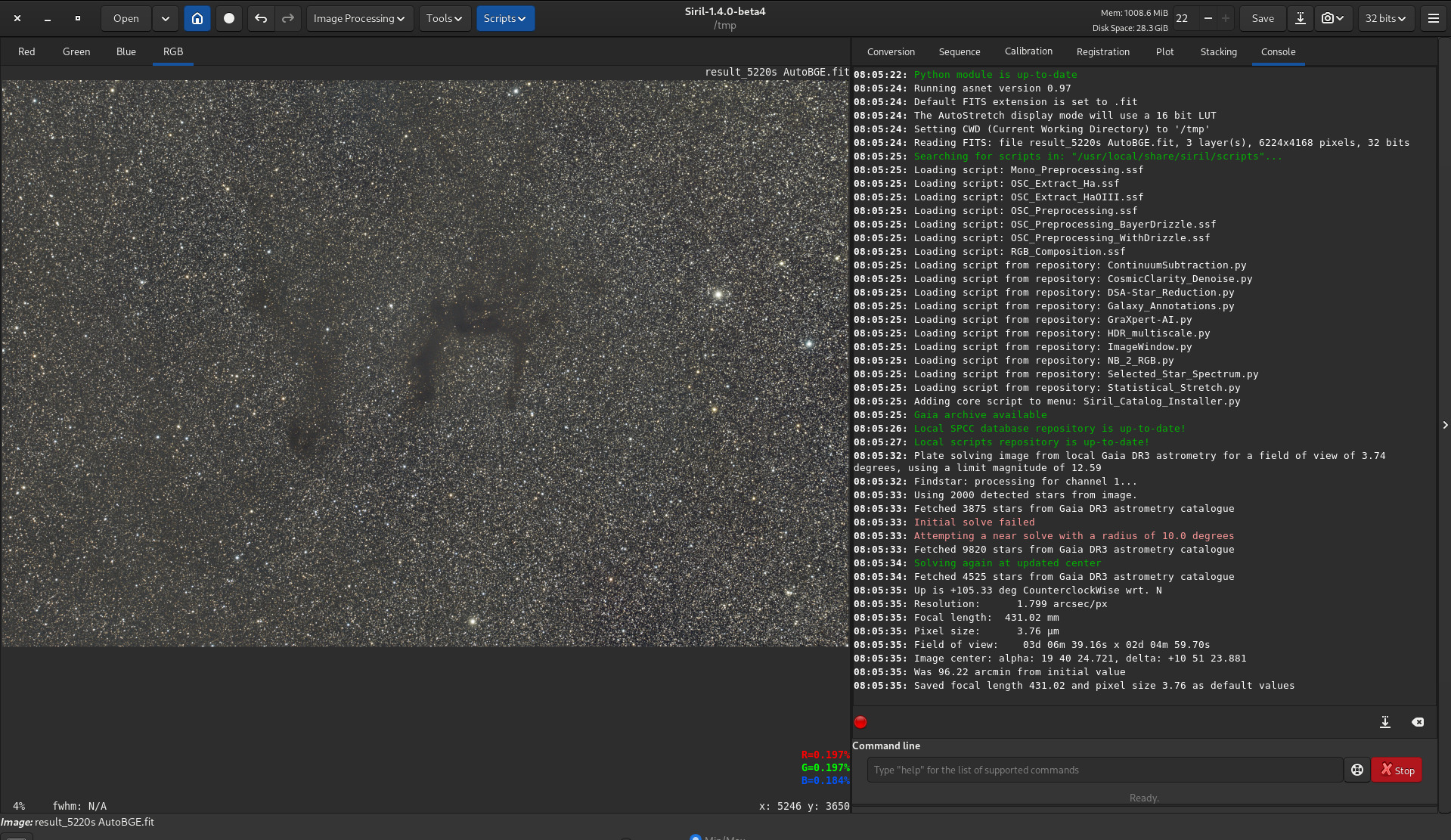Decrease thread count with minus button

(1208, 18)
